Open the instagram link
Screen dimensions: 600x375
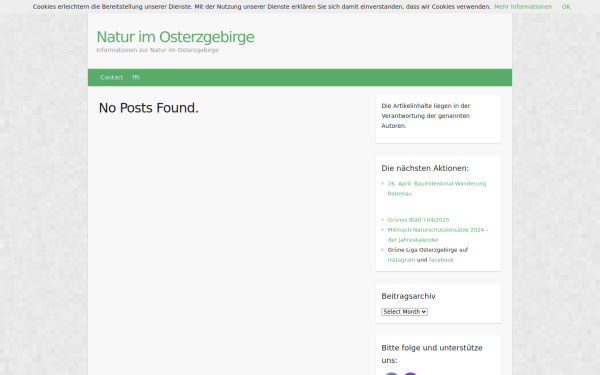coord(401,260)
